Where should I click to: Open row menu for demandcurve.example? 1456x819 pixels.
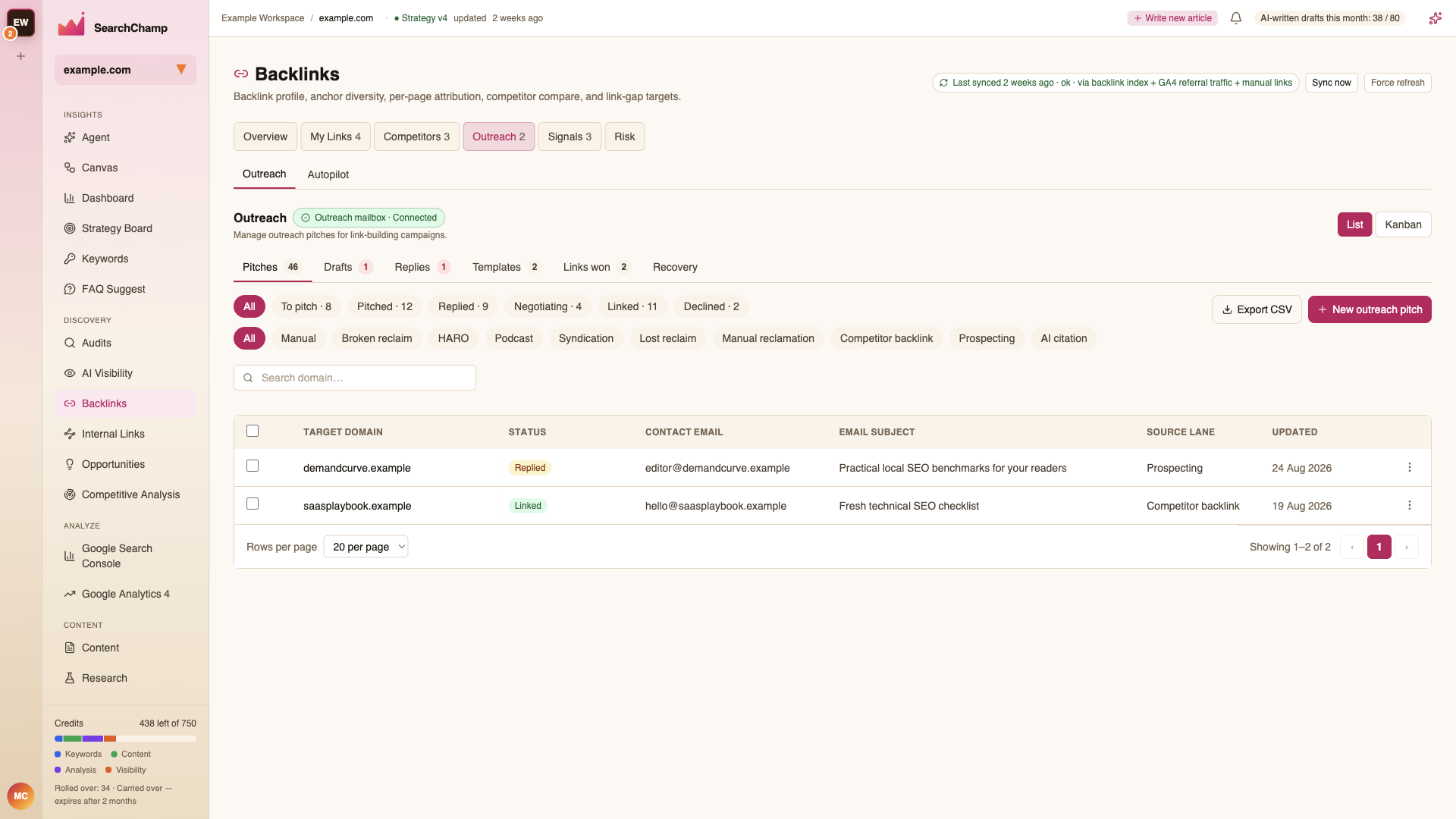(x=1410, y=468)
